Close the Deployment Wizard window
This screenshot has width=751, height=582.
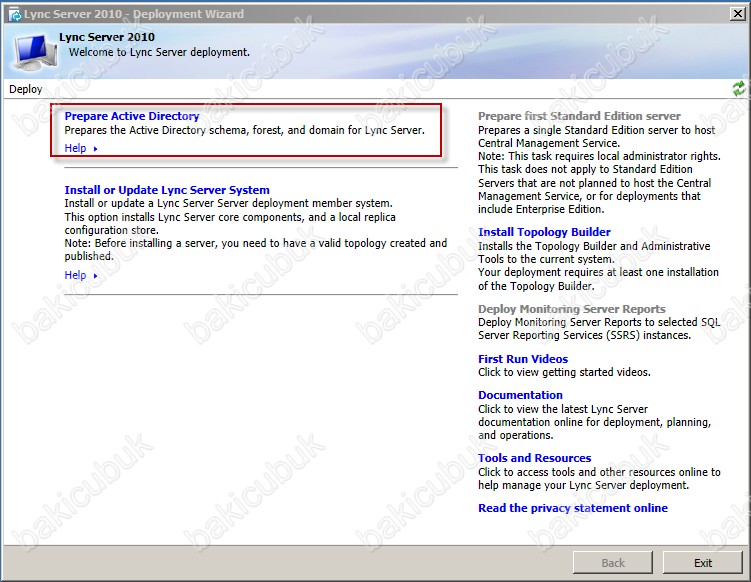click(x=738, y=14)
